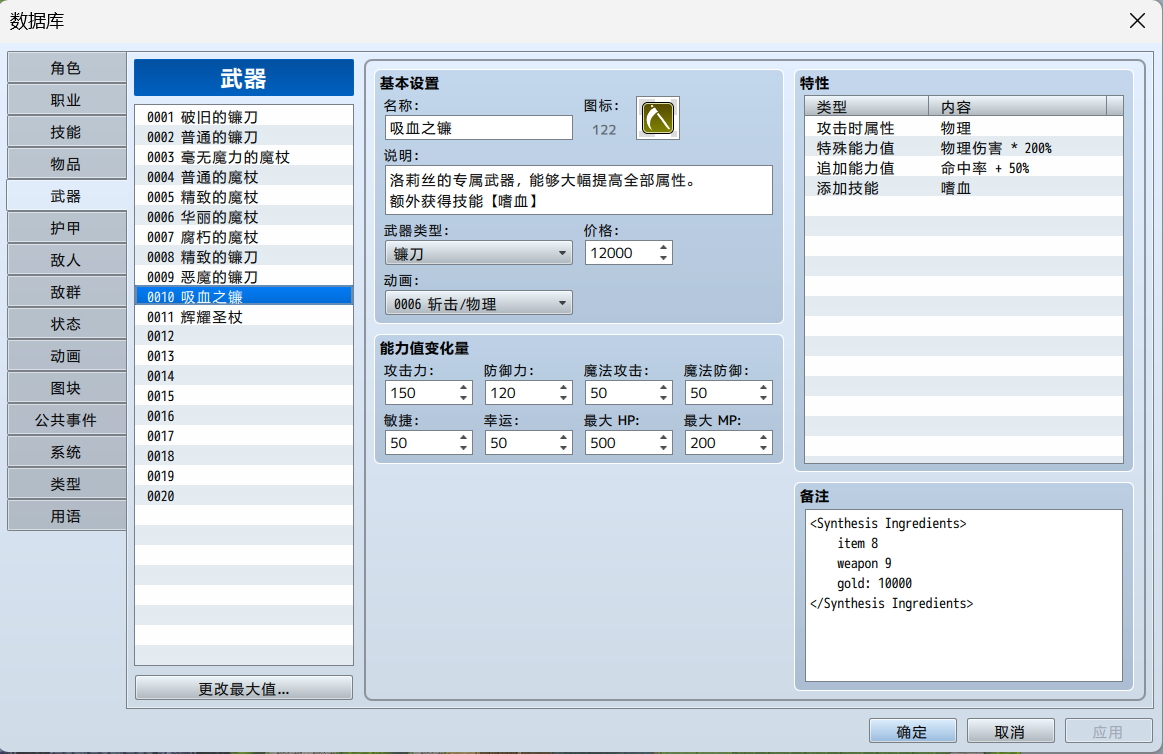This screenshot has width=1163, height=754.
Task: Switch to the 物品 tab
Action: click(x=66, y=164)
